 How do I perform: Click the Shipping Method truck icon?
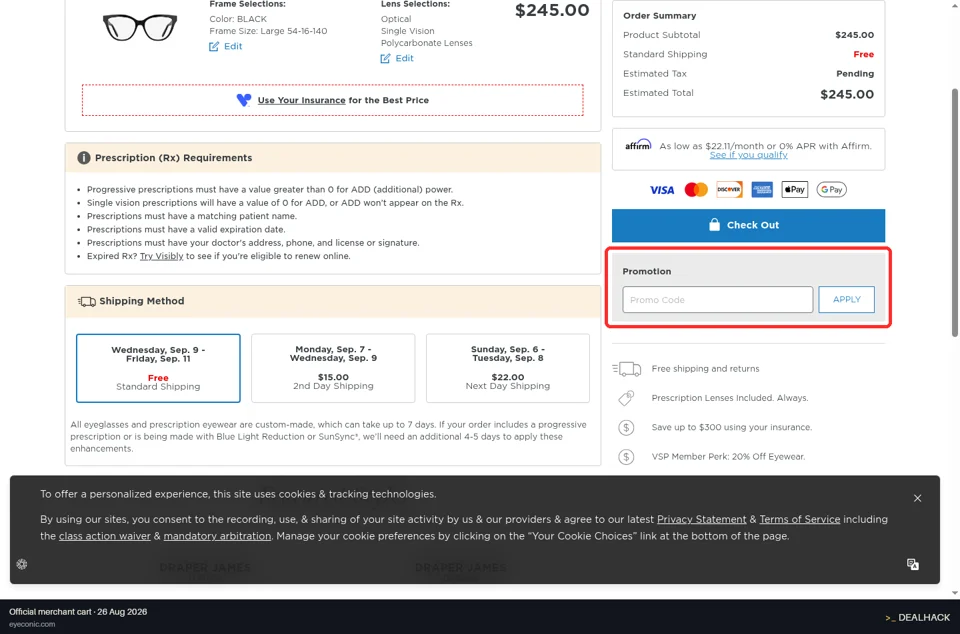coord(86,302)
